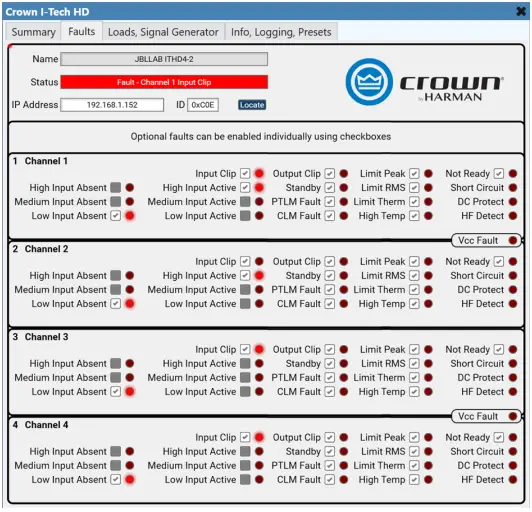The image size is (532, 512).
Task: Click Channel 1 Short Circuit indicator
Action: (x=513, y=188)
